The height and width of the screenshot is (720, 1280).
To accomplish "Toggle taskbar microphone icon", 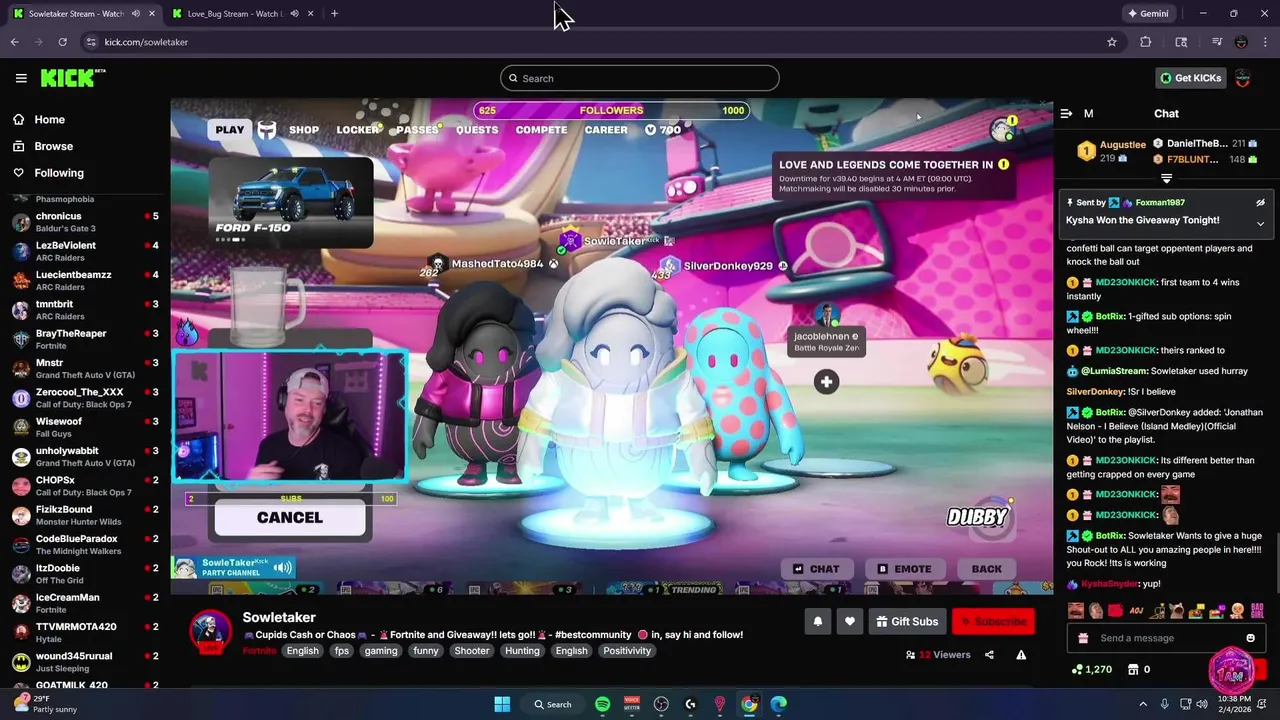I will pos(1164,704).
